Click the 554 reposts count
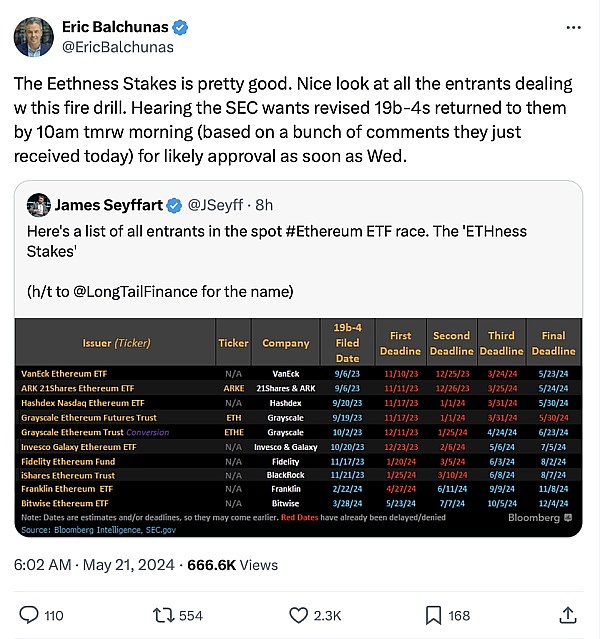 191,614
